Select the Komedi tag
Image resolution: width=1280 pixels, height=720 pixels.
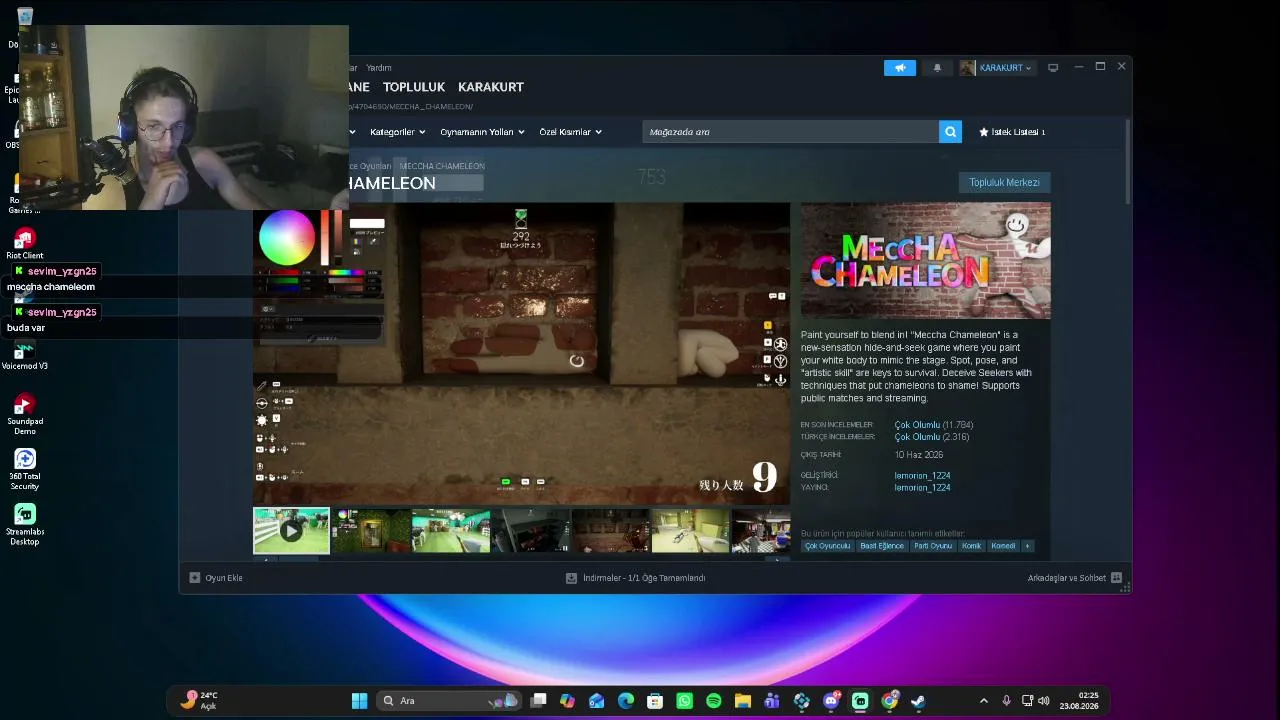tap(1003, 546)
